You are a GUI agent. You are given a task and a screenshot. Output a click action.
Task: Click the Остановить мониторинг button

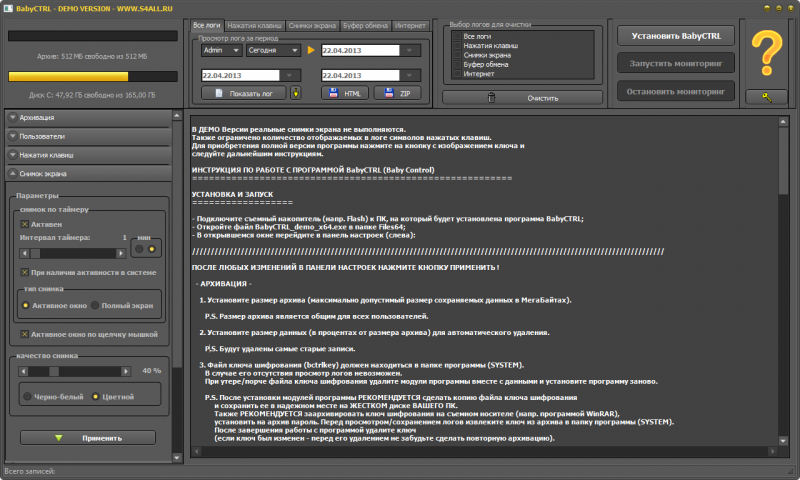(676, 91)
